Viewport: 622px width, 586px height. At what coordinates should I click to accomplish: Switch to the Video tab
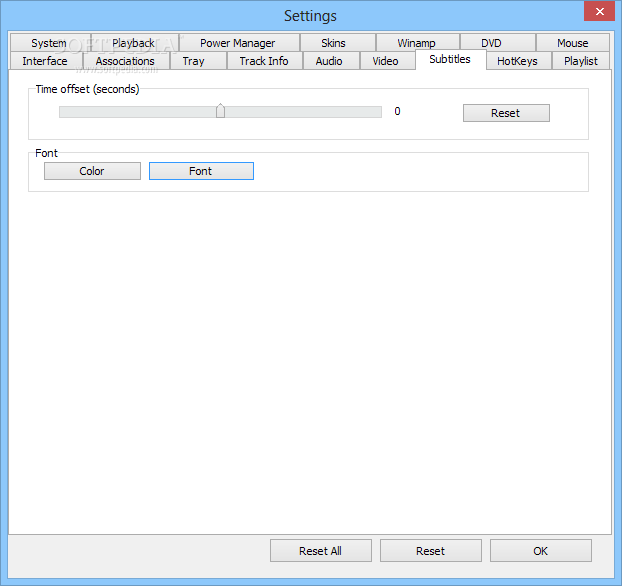[x=386, y=61]
